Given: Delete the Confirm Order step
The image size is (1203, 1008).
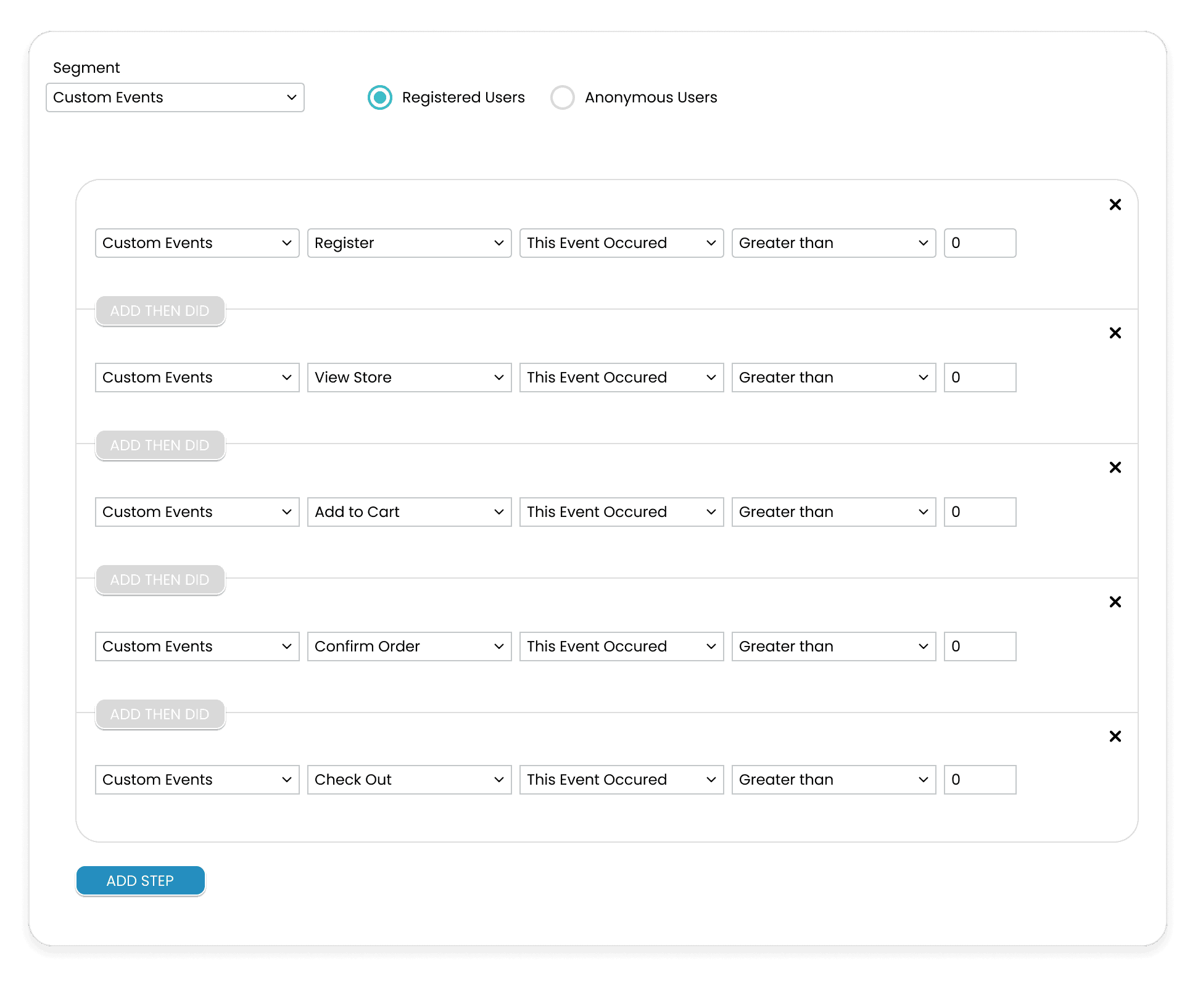Looking at the screenshot, I should click(x=1115, y=602).
